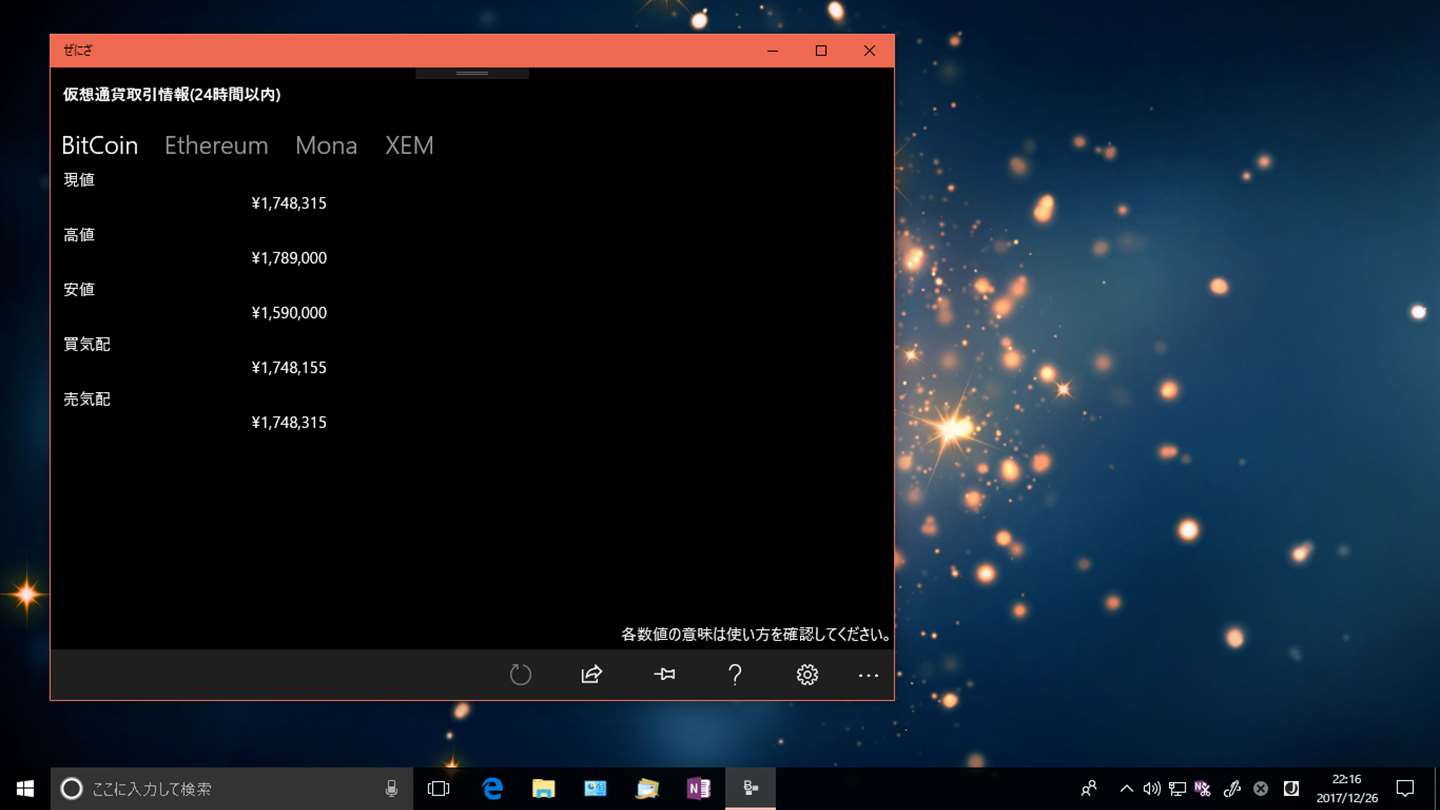
Task: Open settings with the gear icon
Action: 807,675
